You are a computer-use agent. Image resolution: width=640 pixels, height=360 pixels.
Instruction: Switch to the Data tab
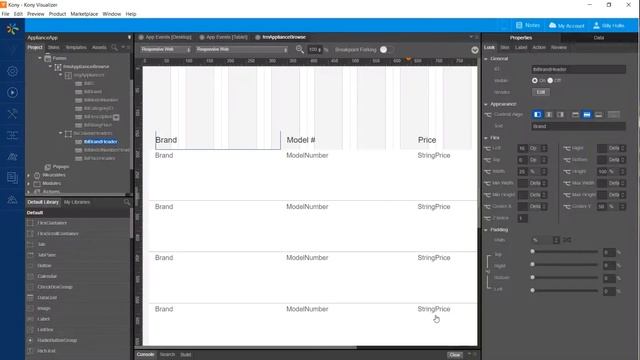[598, 38]
